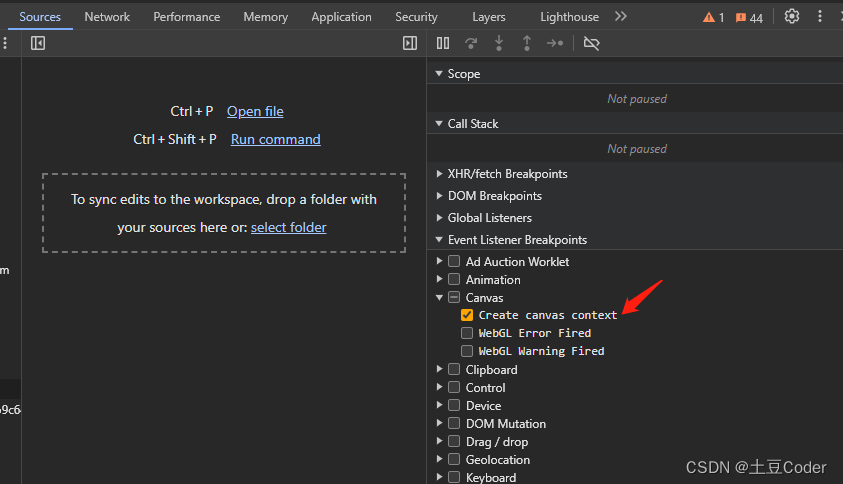This screenshot has width=843, height=484.
Task: Open DevTools settings gear
Action: (x=791, y=17)
